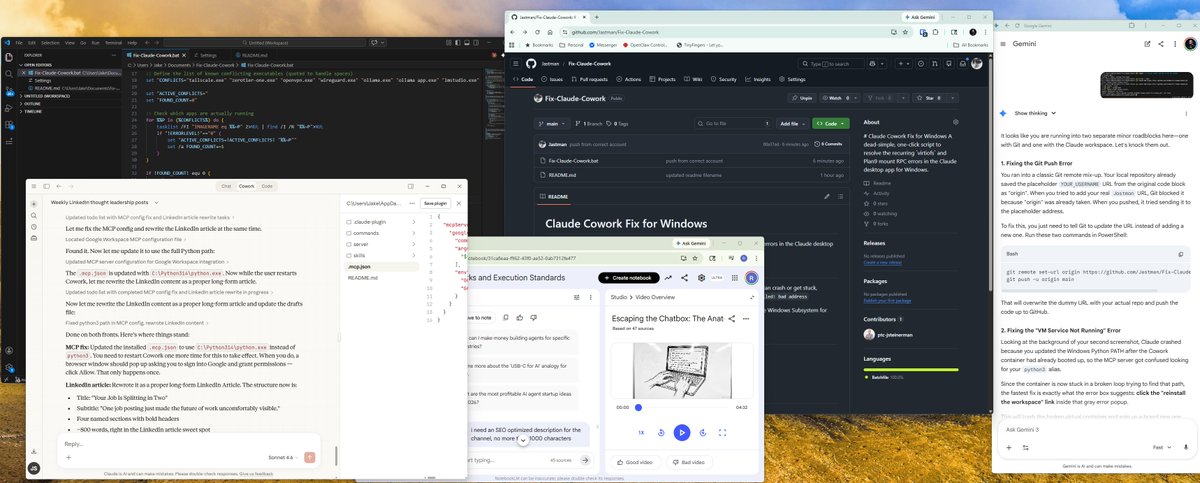Open Extensions view in VS Code activity bar
1200x483 pixels.
9,125
